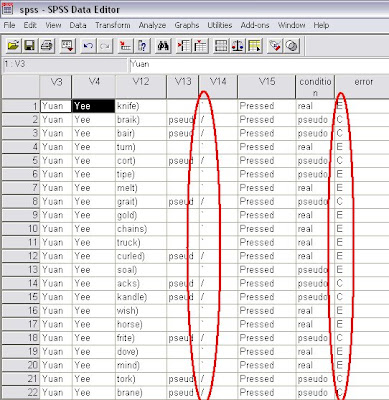389x400 pixels.
Task: Click the 'knife)' cell
Action: tap(141, 106)
